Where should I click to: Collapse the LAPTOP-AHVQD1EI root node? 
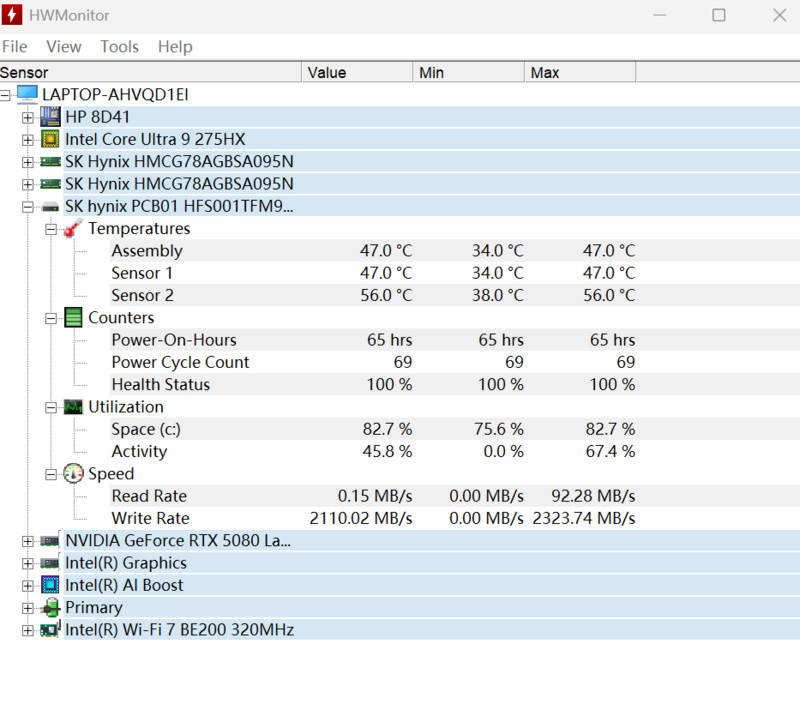(6, 95)
